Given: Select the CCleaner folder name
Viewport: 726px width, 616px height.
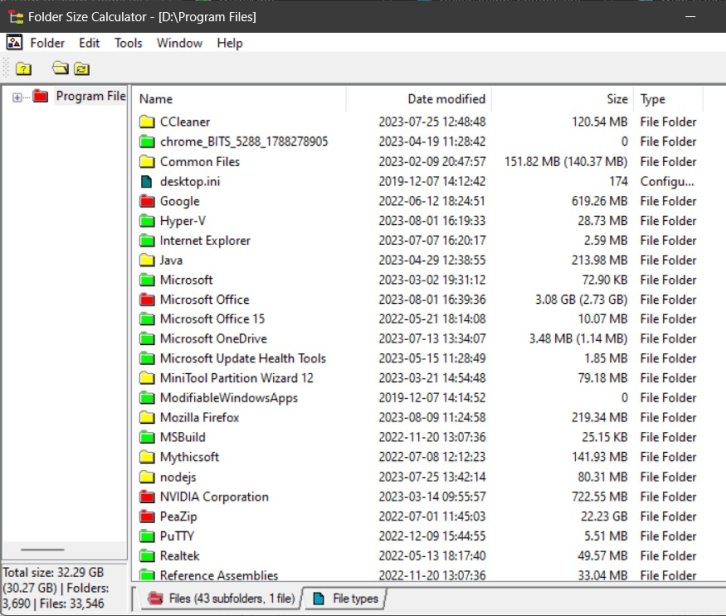Looking at the screenshot, I should (185, 122).
